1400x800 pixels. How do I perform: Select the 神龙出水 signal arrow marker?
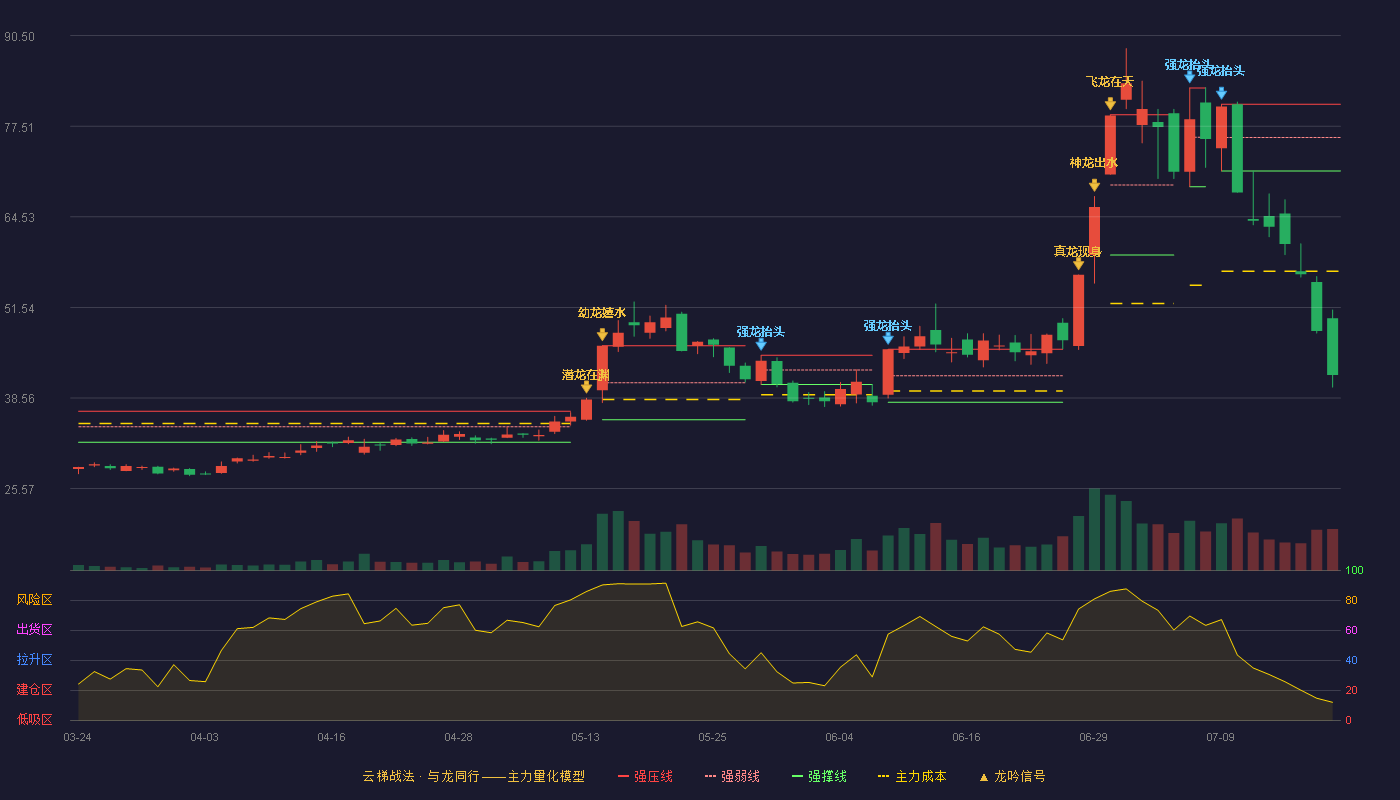coord(1094,185)
